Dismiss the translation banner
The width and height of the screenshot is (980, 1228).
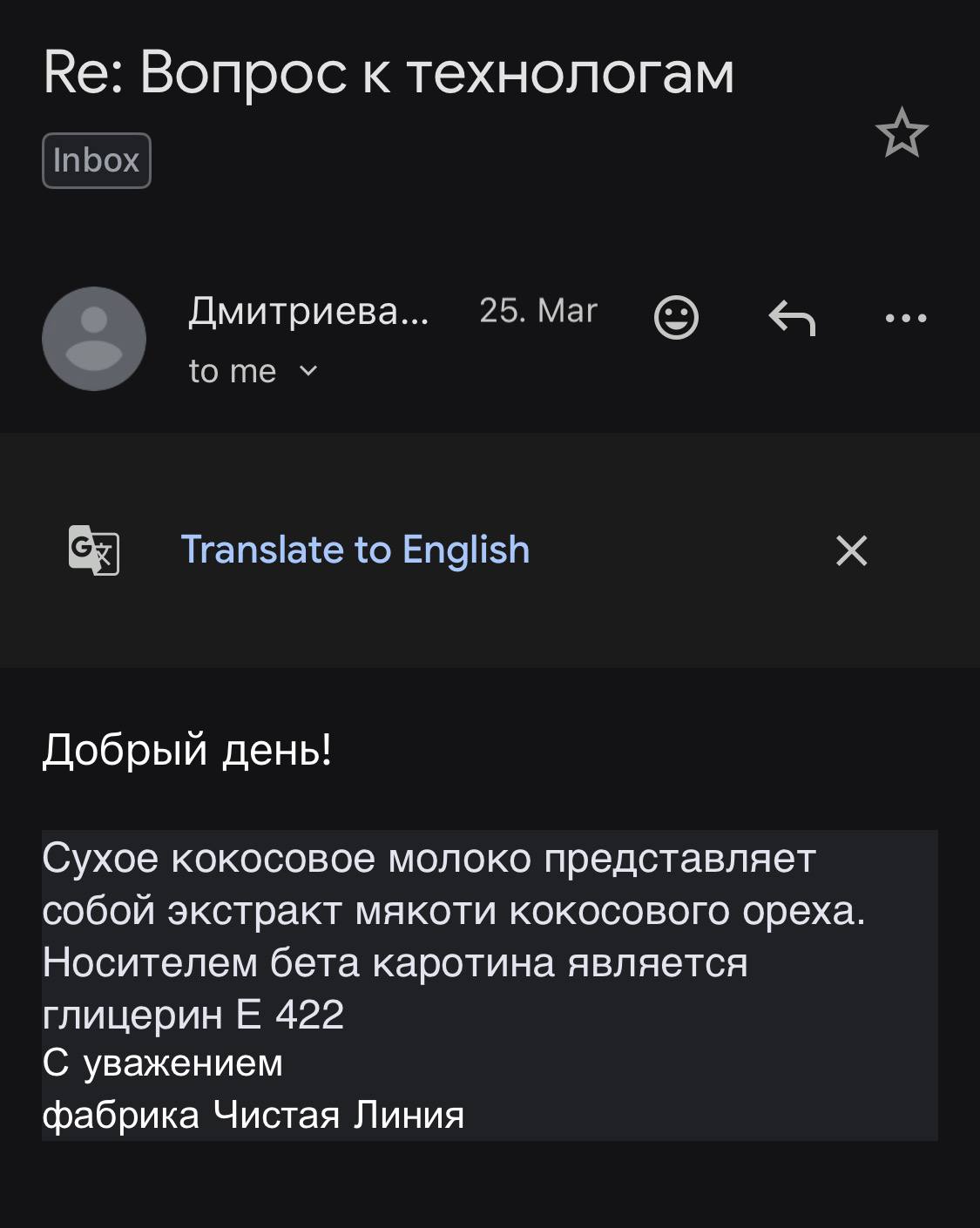[x=851, y=550]
